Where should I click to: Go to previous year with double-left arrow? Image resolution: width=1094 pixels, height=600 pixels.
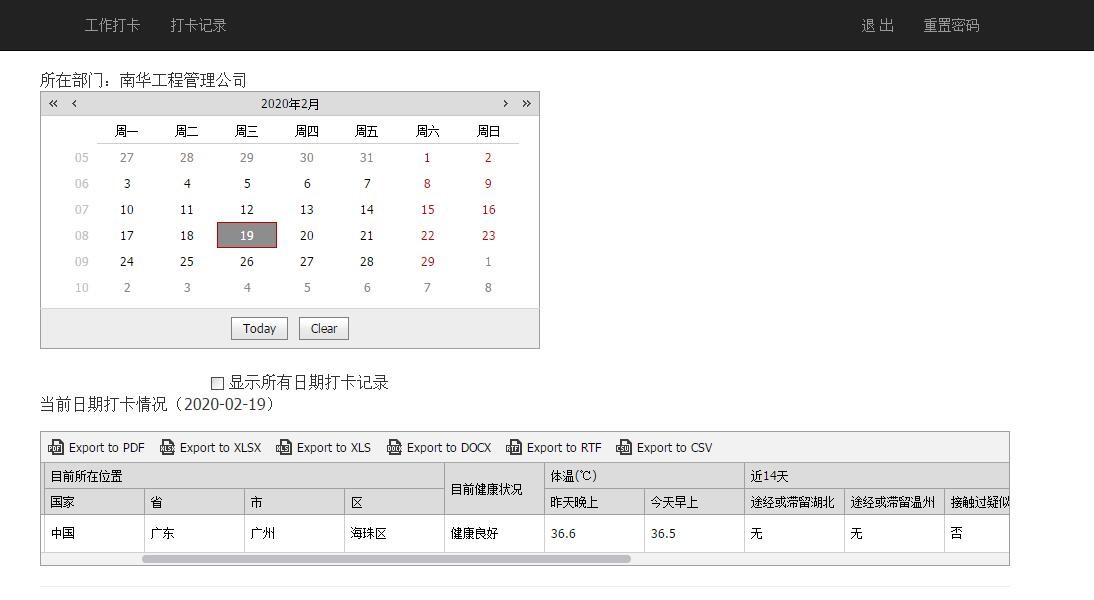54,104
